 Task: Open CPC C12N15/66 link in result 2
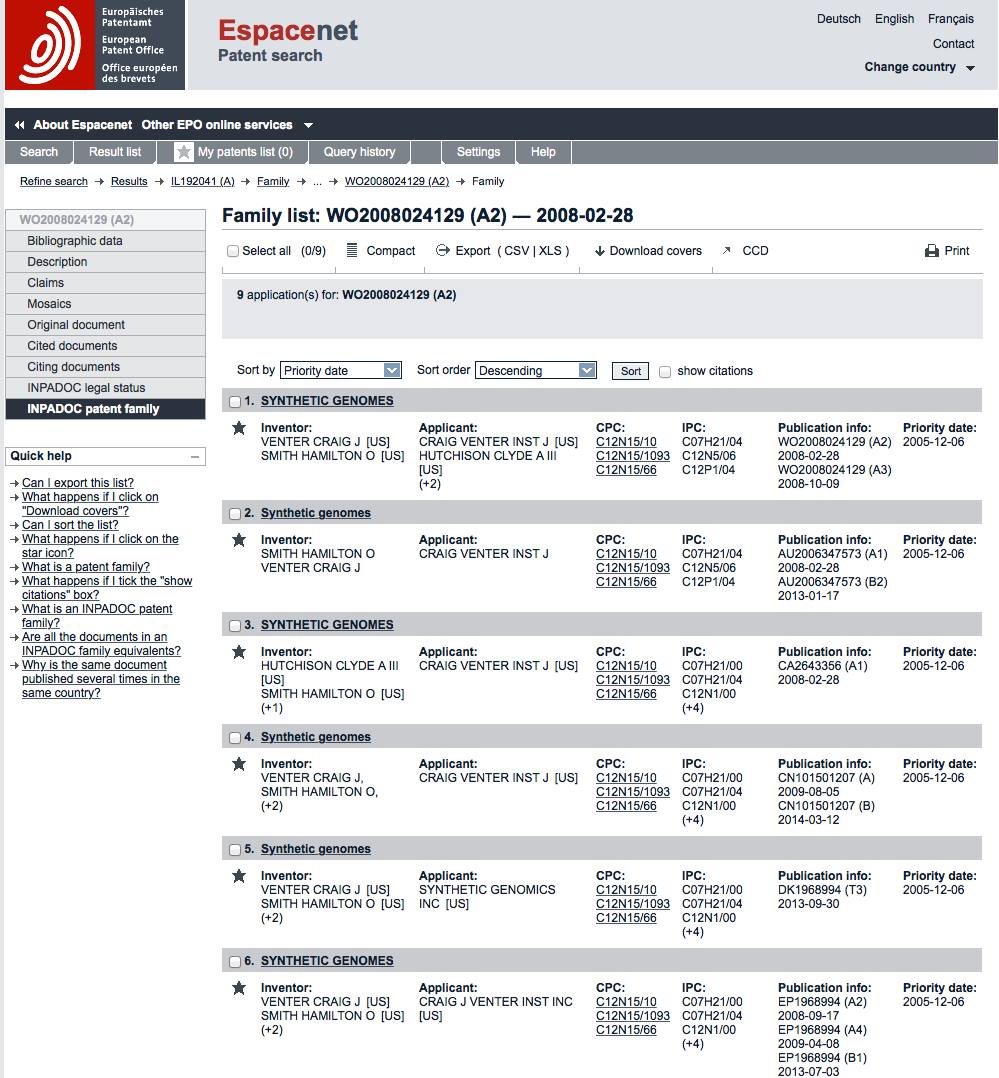tap(626, 582)
